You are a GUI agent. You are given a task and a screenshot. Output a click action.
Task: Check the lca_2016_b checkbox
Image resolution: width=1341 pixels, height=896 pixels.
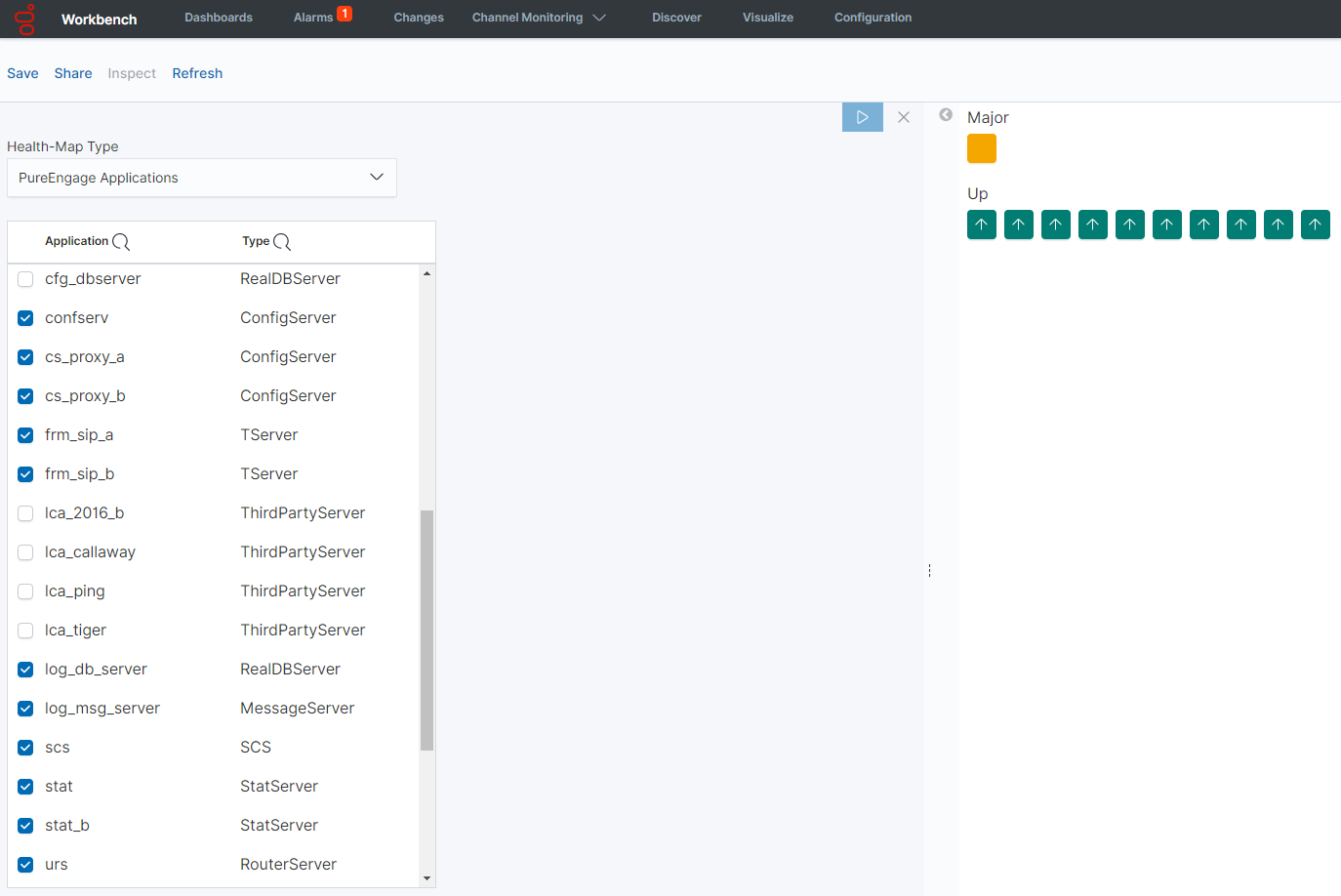point(25,513)
